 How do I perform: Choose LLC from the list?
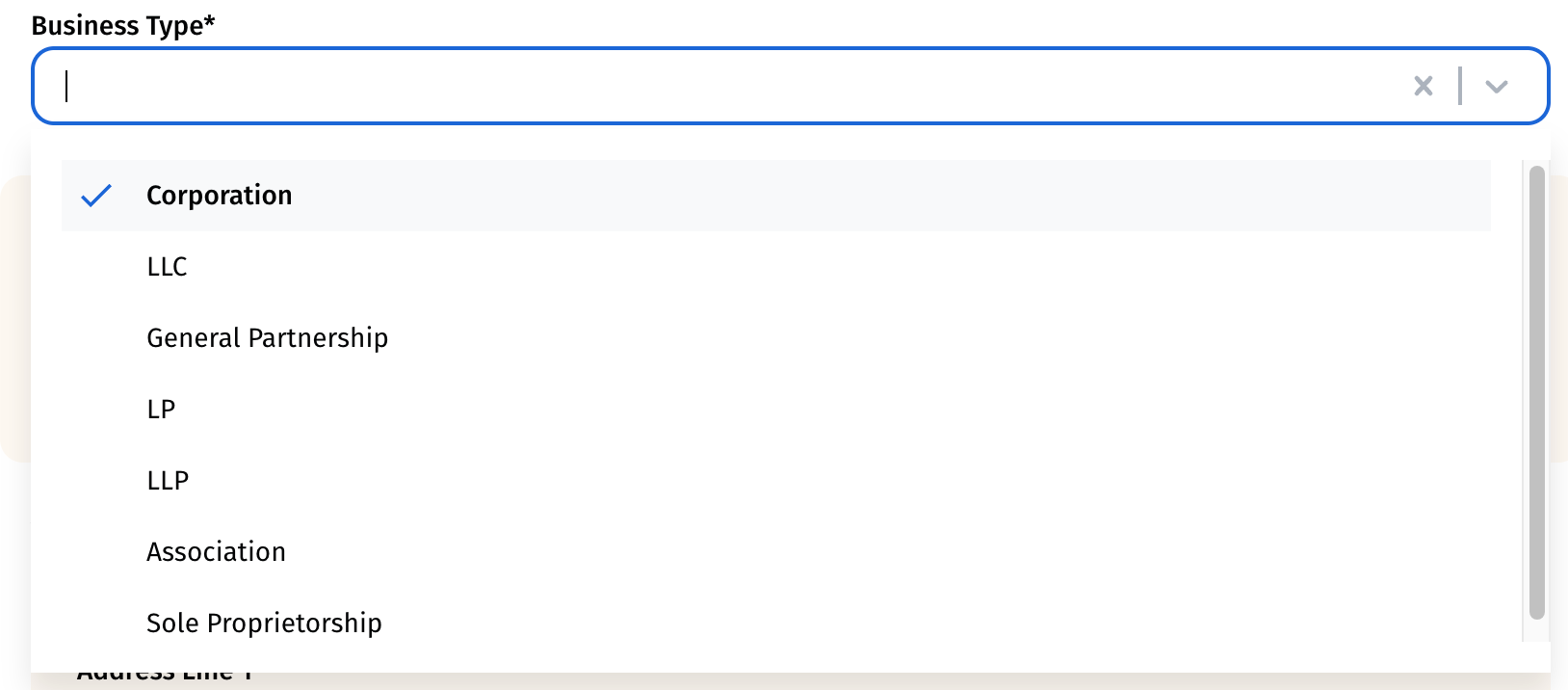(168, 267)
